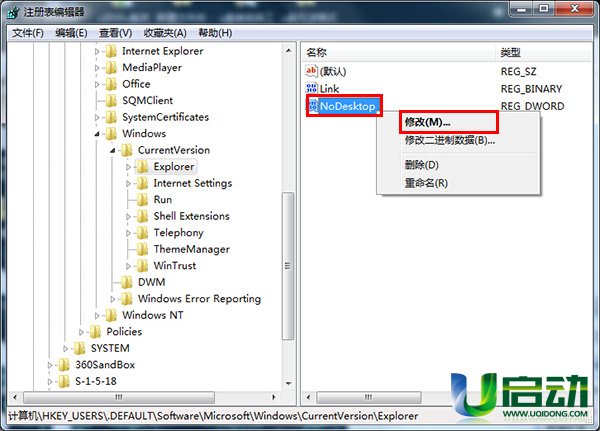Click the Shell Extensions folder icon
Screen dimensions: 600x431
pyautogui.click(x=142, y=216)
